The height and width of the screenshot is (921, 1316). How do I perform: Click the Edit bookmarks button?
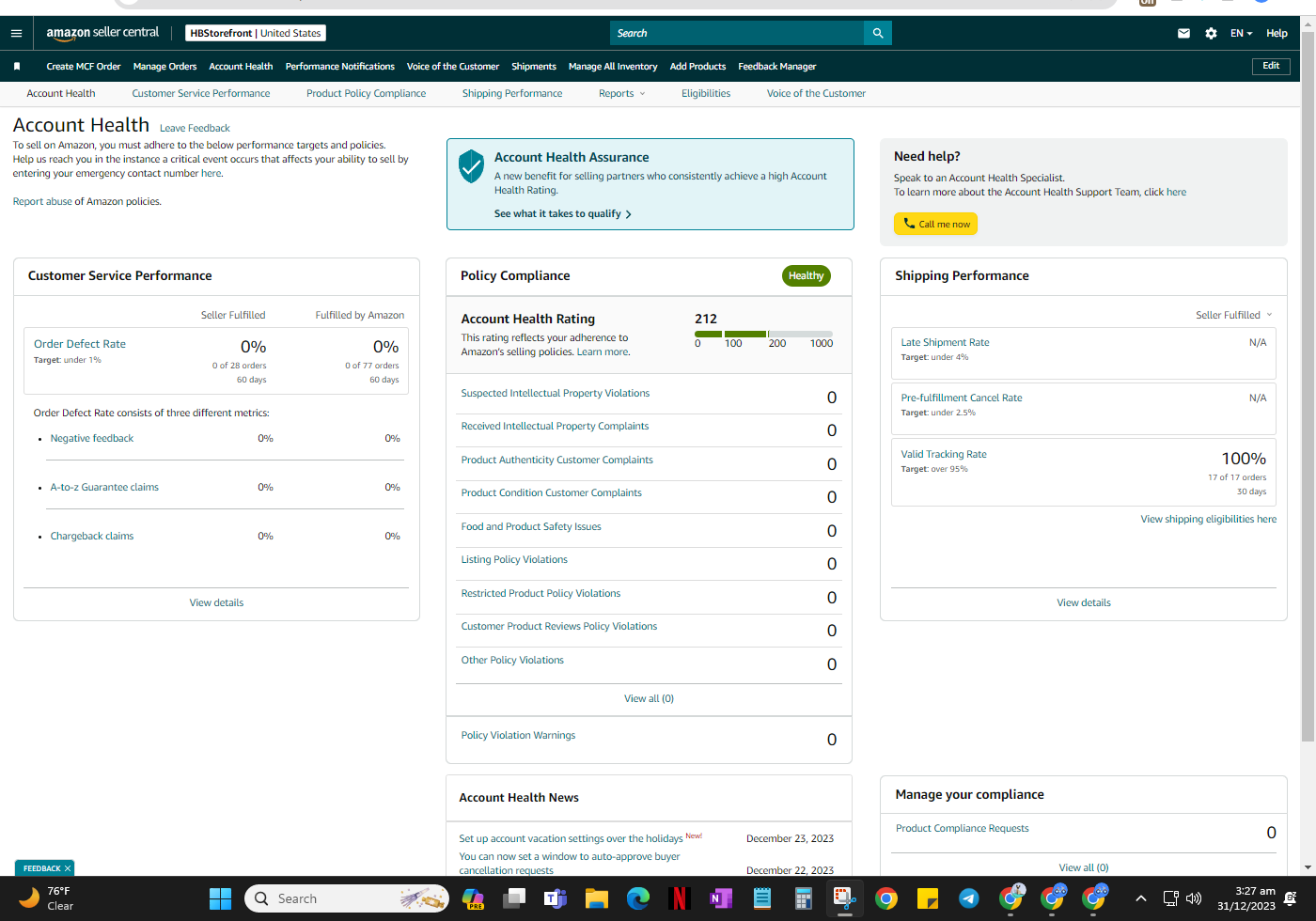click(x=1271, y=66)
